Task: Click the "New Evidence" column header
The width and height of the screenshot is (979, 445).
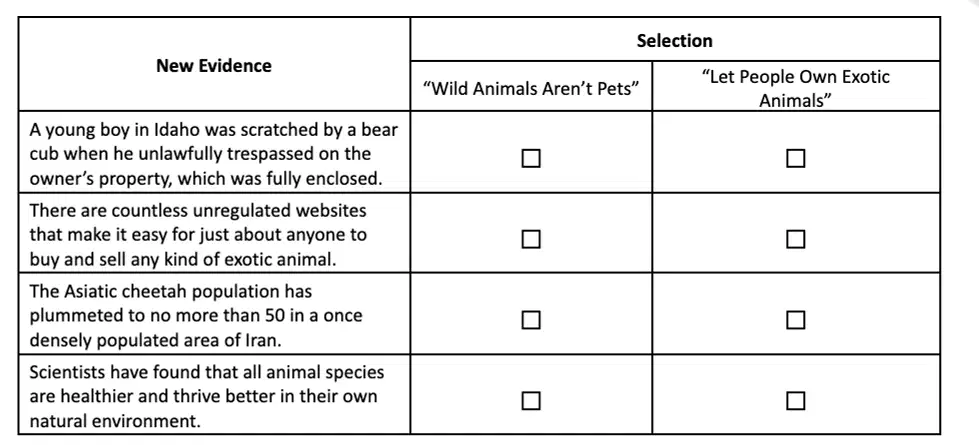Action: (214, 66)
